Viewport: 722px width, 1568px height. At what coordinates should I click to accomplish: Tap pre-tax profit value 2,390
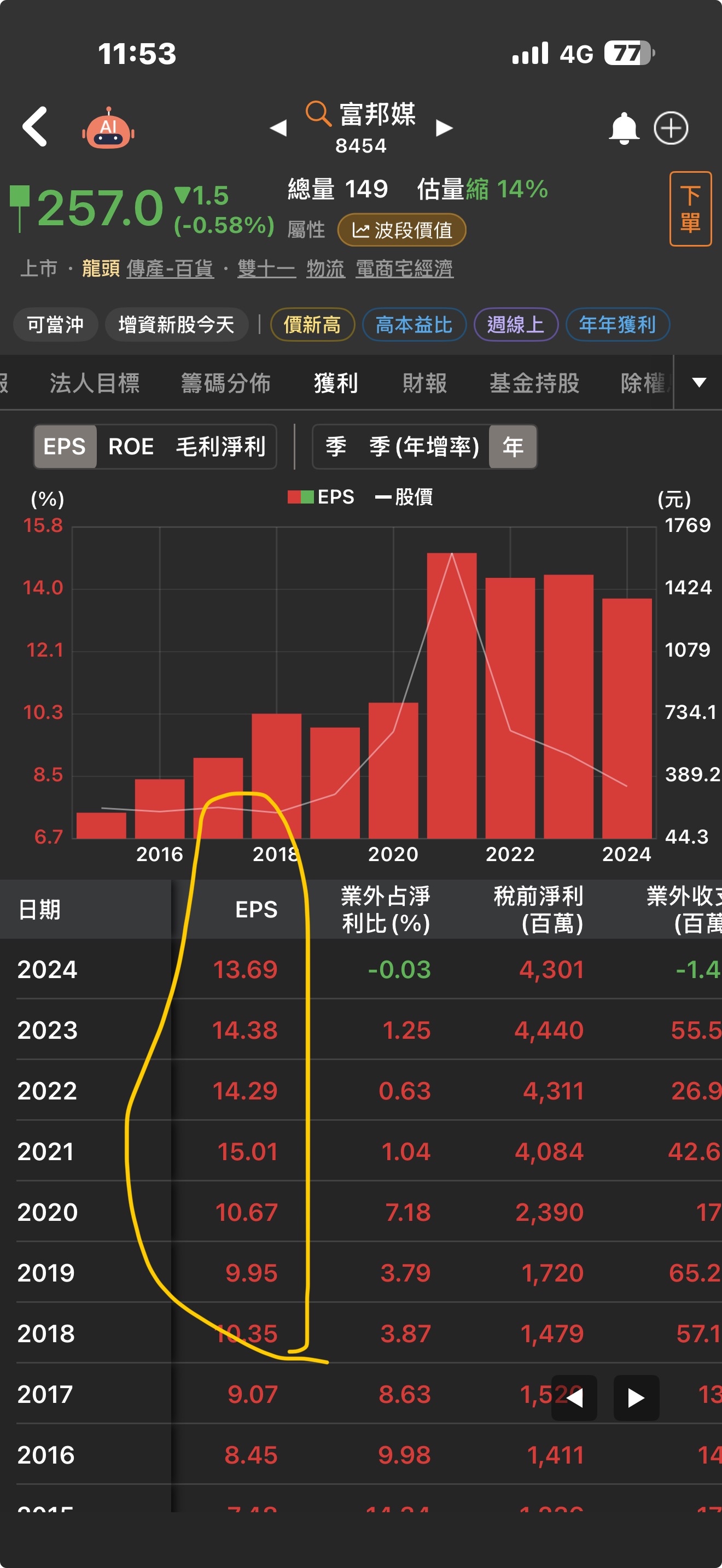point(550,1213)
